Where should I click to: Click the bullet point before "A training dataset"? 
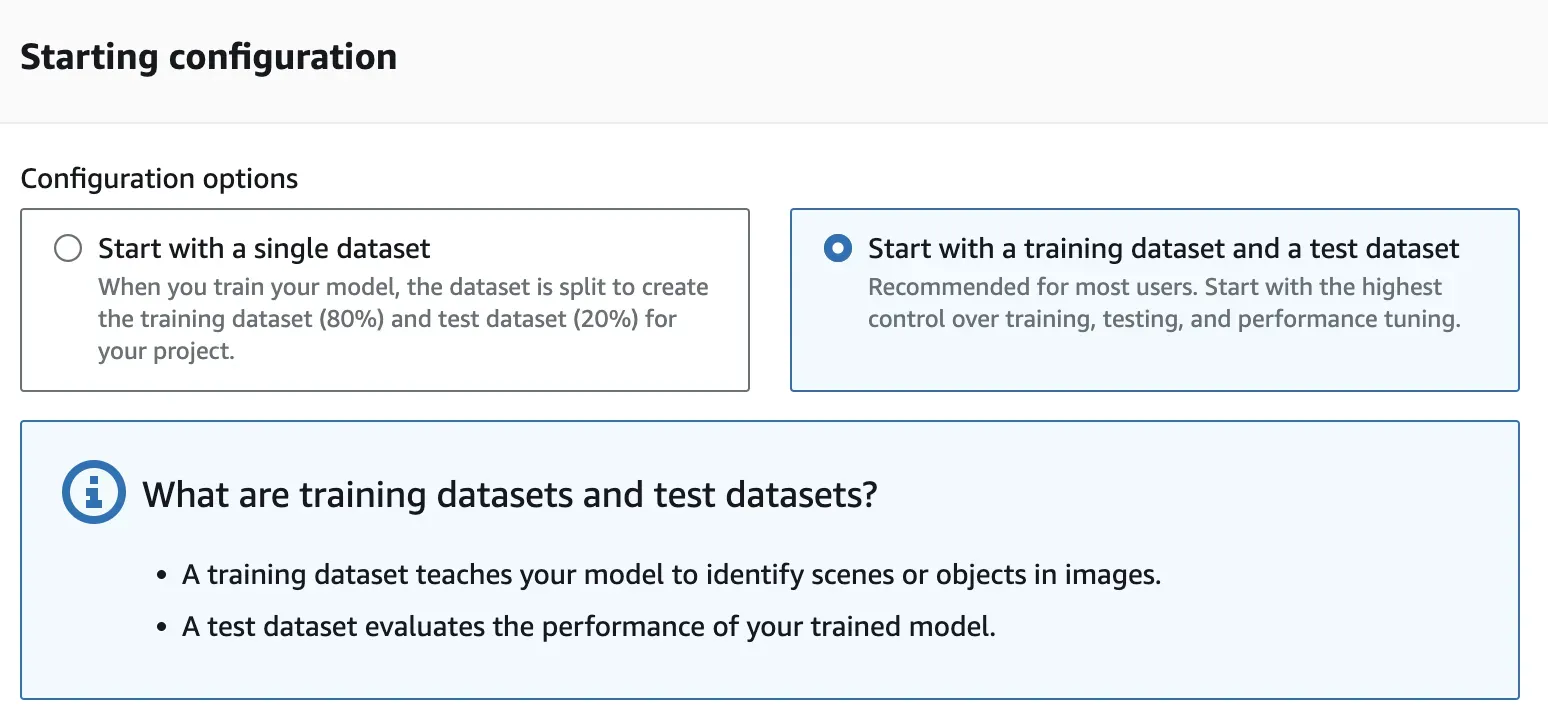click(161, 577)
